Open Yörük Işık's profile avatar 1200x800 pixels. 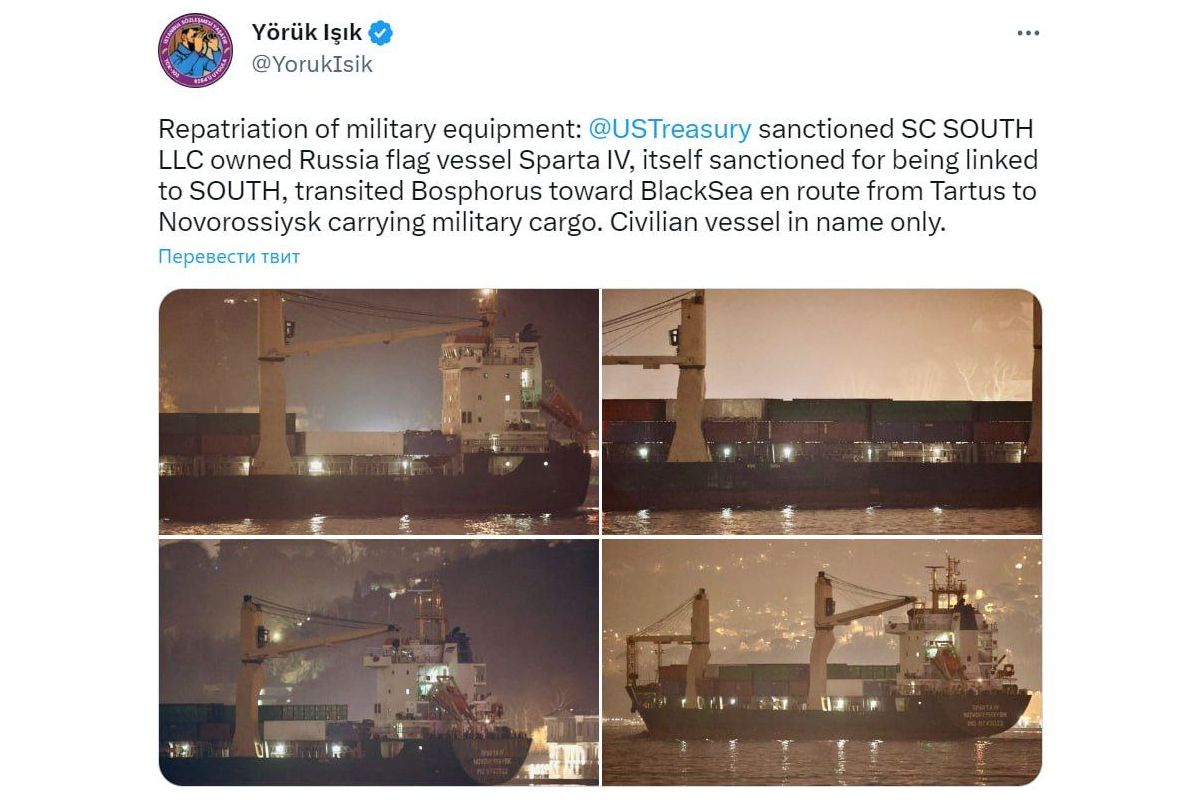(x=196, y=50)
